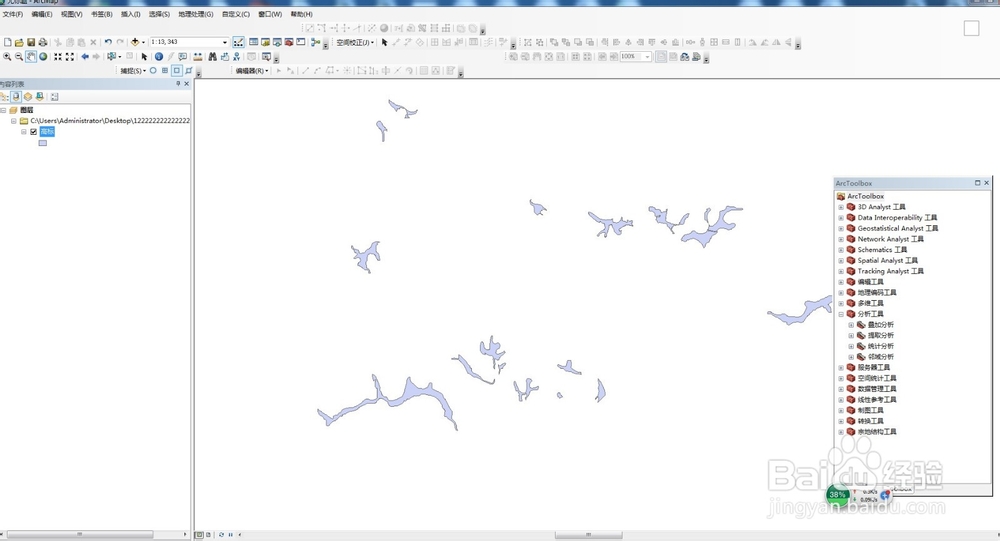
Task: Toggle the layer visibility checkbox in contents
Action: click(x=34, y=131)
